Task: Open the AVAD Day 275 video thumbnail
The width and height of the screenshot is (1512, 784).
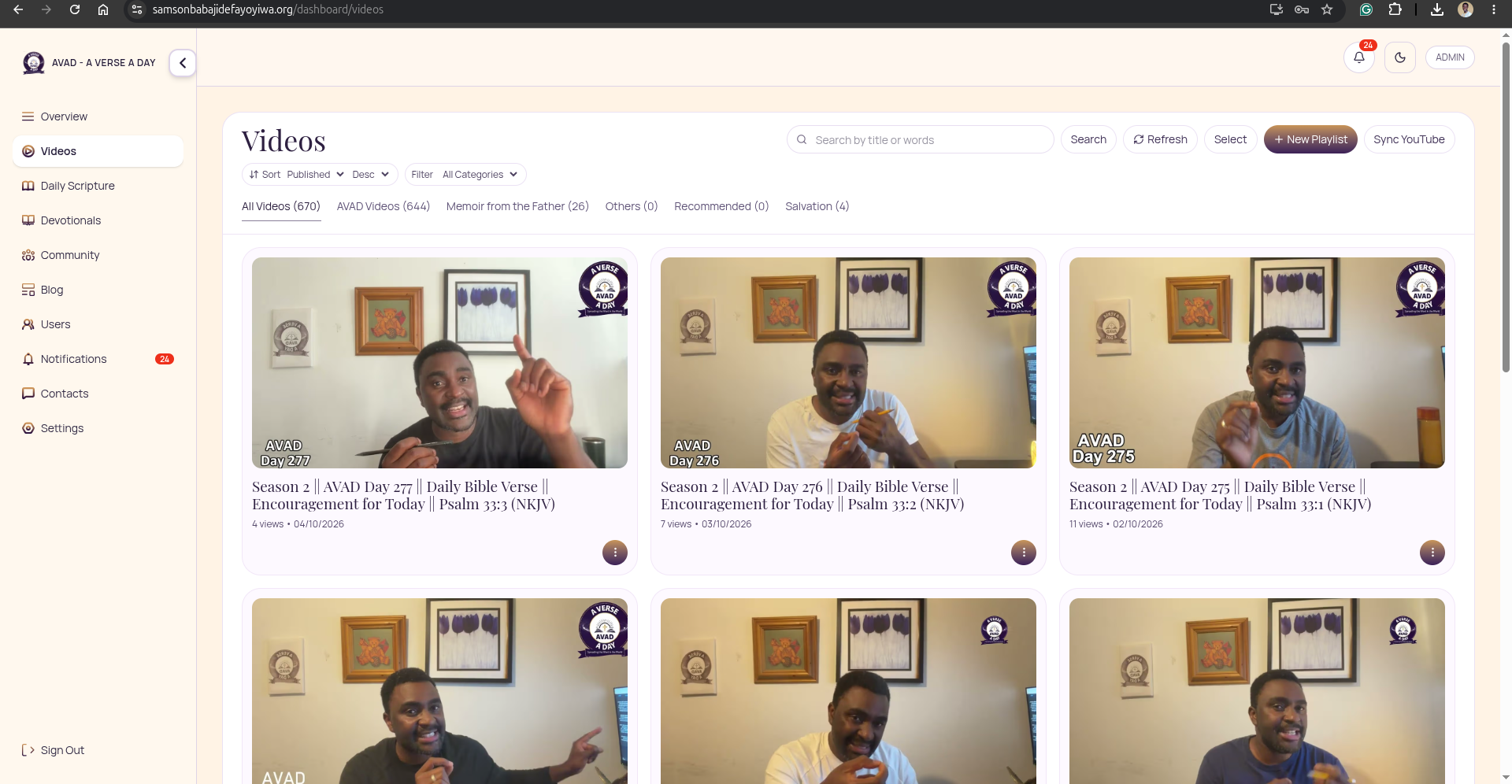Action: click(1257, 363)
